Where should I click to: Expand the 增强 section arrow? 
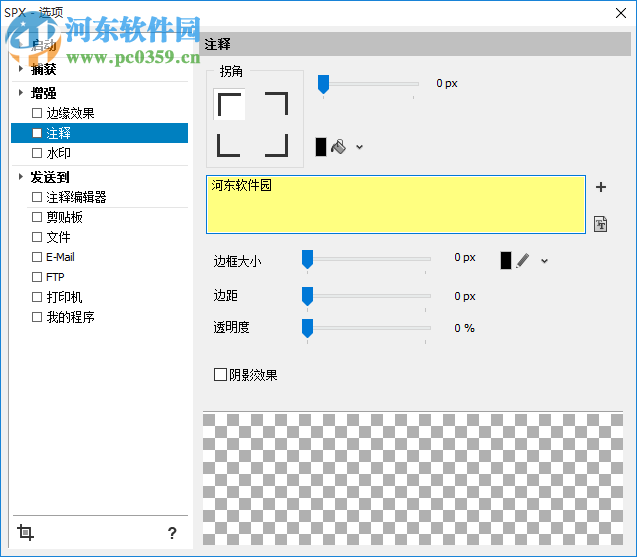tap(21, 93)
